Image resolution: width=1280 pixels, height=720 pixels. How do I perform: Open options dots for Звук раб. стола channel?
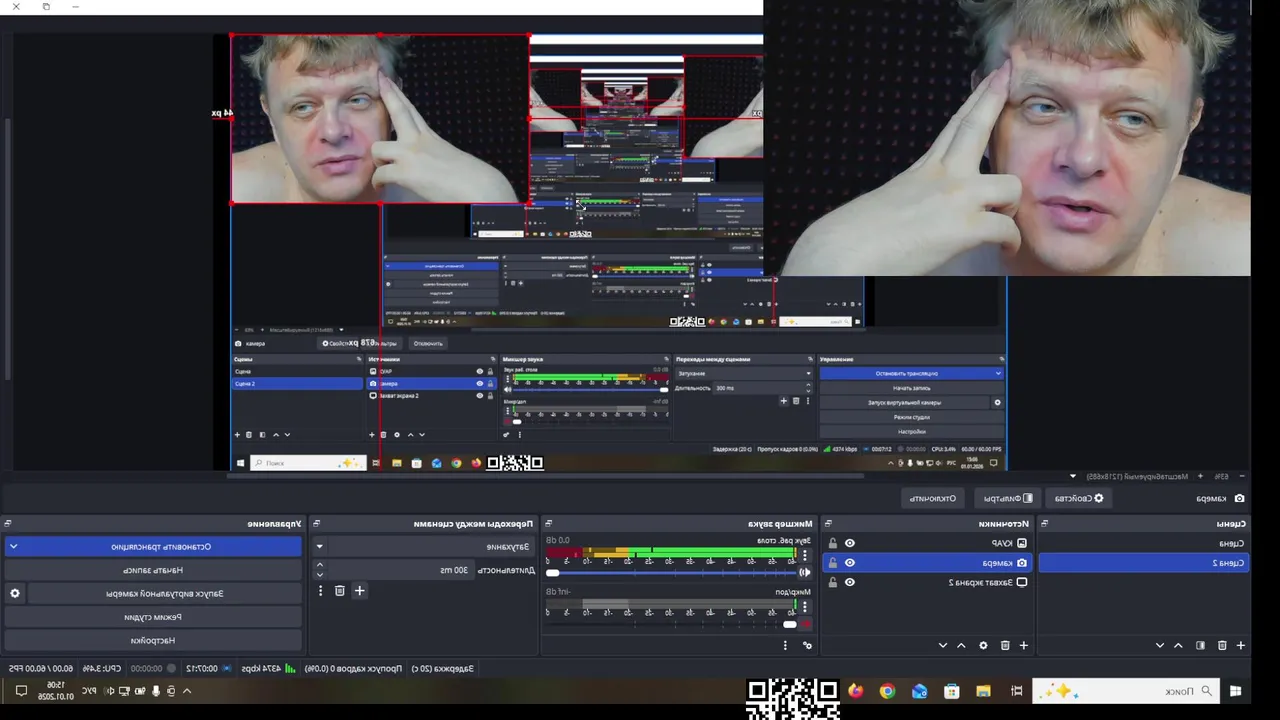point(805,554)
